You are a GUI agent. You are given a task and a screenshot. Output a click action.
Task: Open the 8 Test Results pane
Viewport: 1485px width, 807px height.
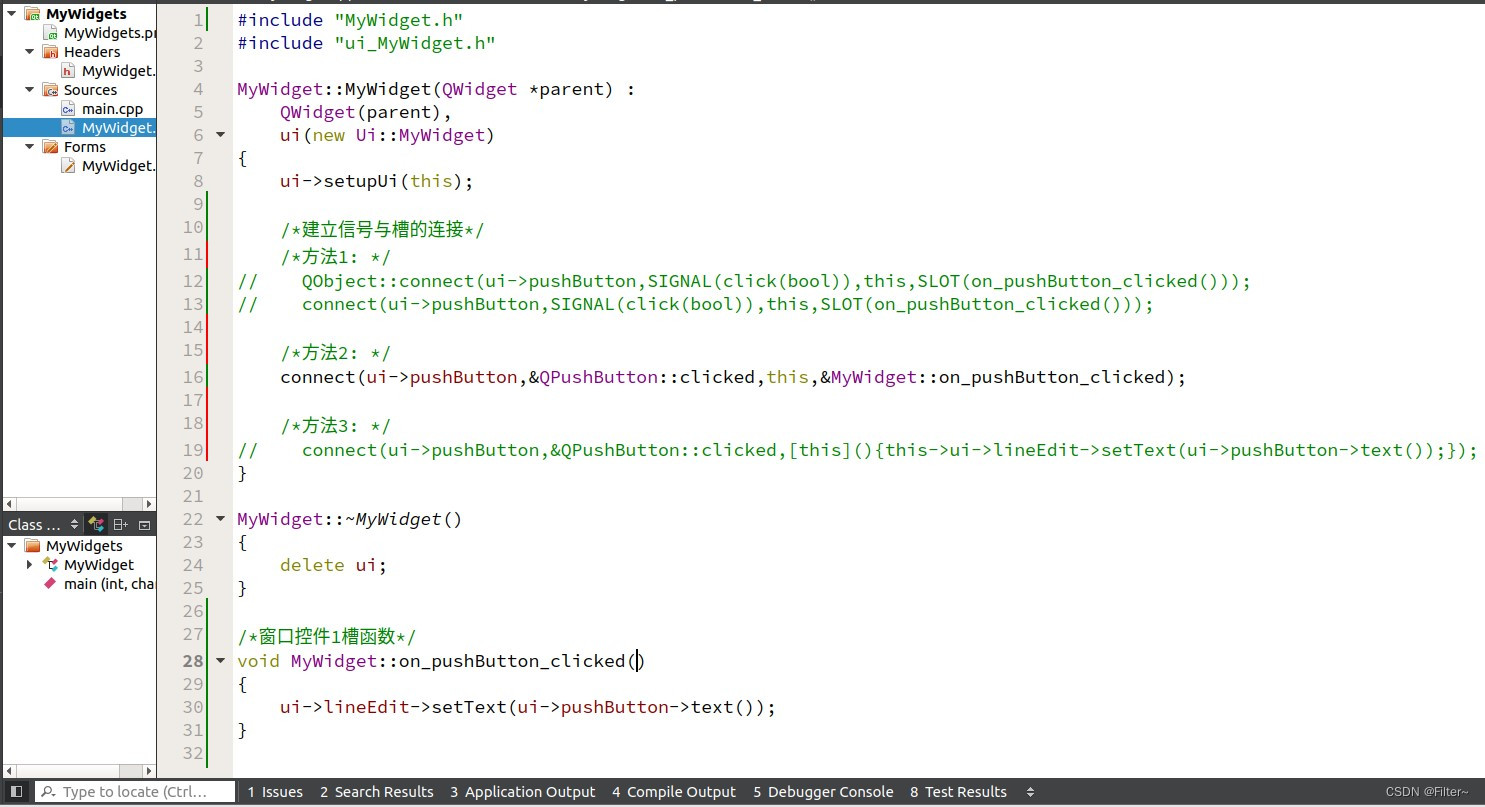[958, 792]
